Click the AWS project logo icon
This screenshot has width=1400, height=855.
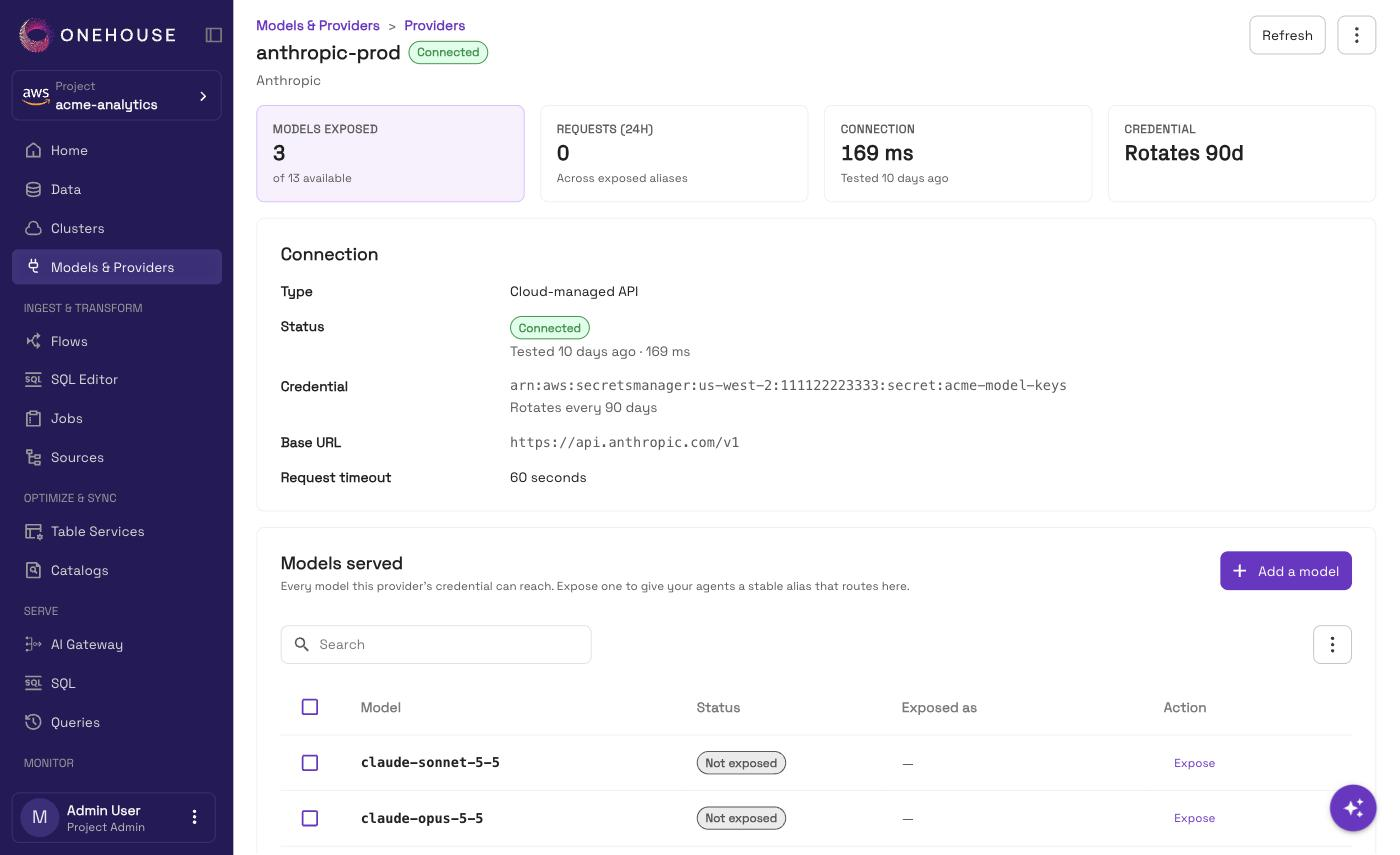(x=36, y=95)
